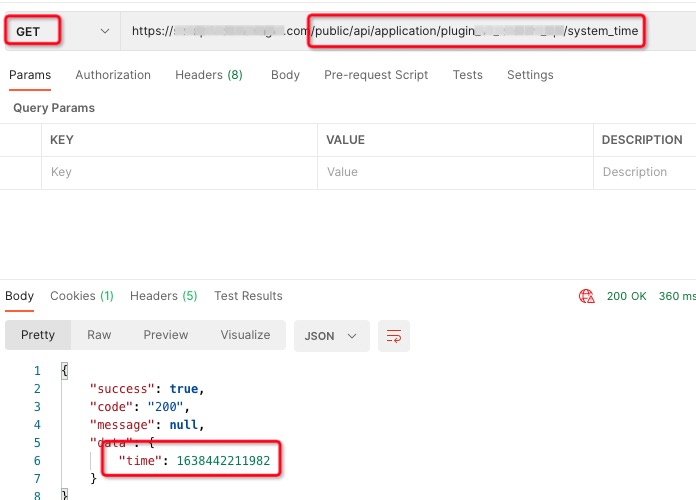Select the Pre-request Script tab
This screenshot has height=500, width=696.
(x=375, y=75)
